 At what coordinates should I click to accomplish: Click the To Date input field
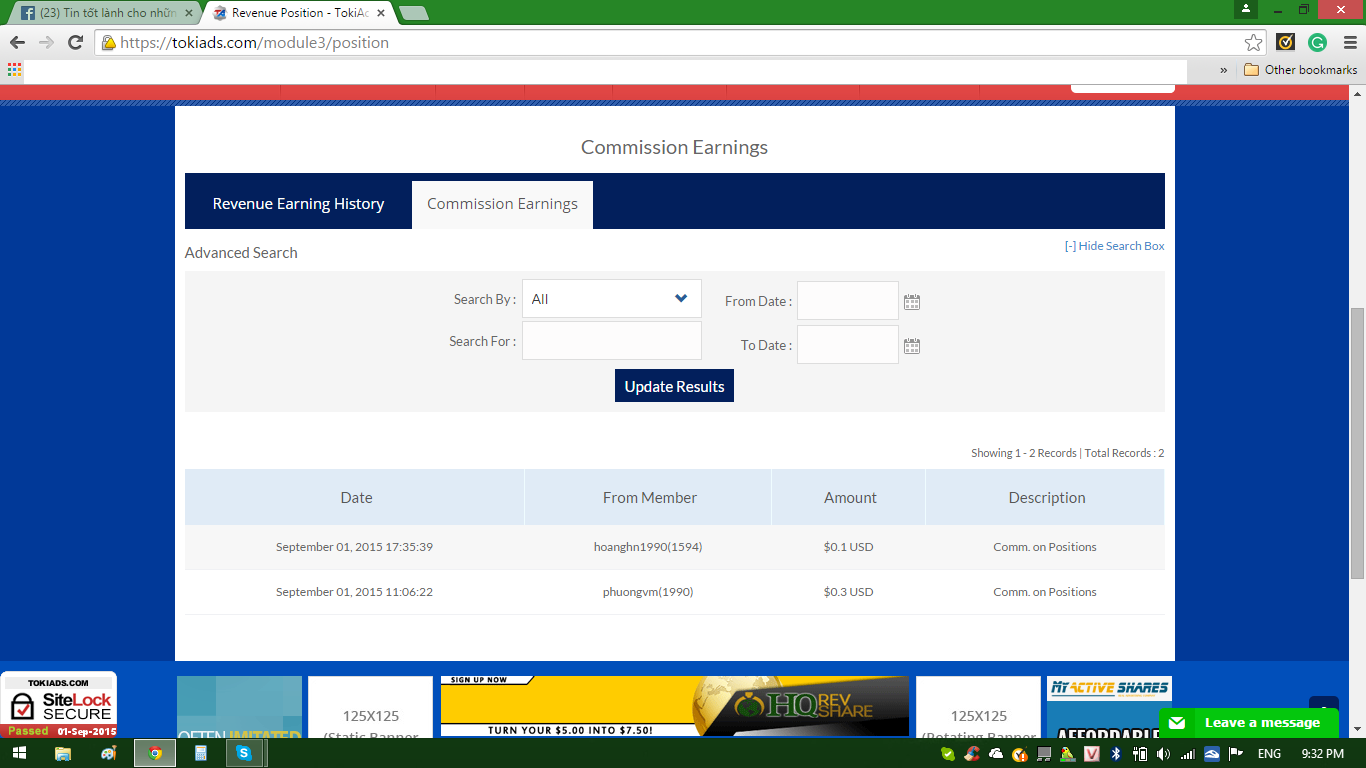point(848,345)
